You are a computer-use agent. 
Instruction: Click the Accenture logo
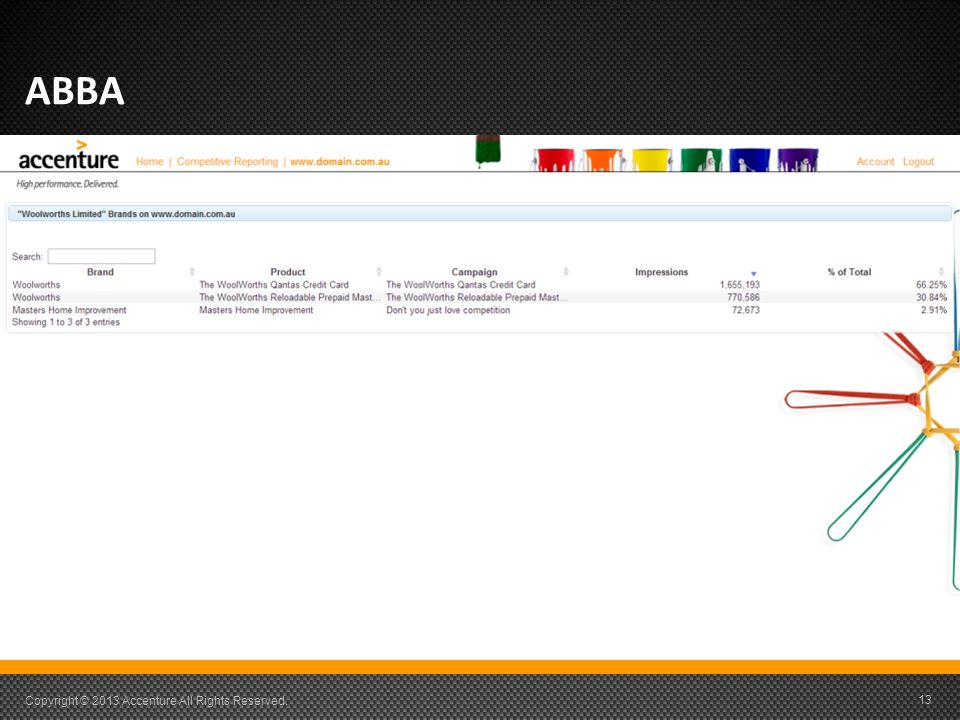[69, 156]
